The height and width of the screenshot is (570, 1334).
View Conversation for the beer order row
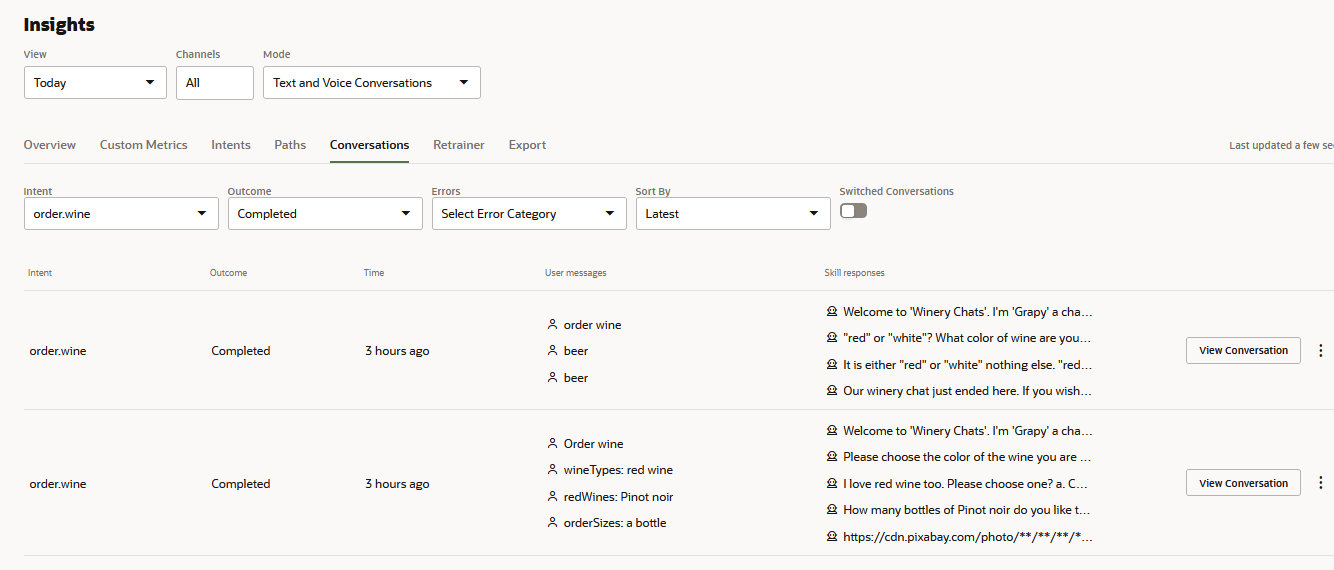click(x=1243, y=351)
